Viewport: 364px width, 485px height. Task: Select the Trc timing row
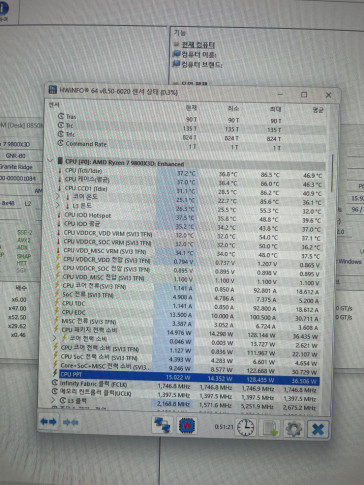coord(191,127)
